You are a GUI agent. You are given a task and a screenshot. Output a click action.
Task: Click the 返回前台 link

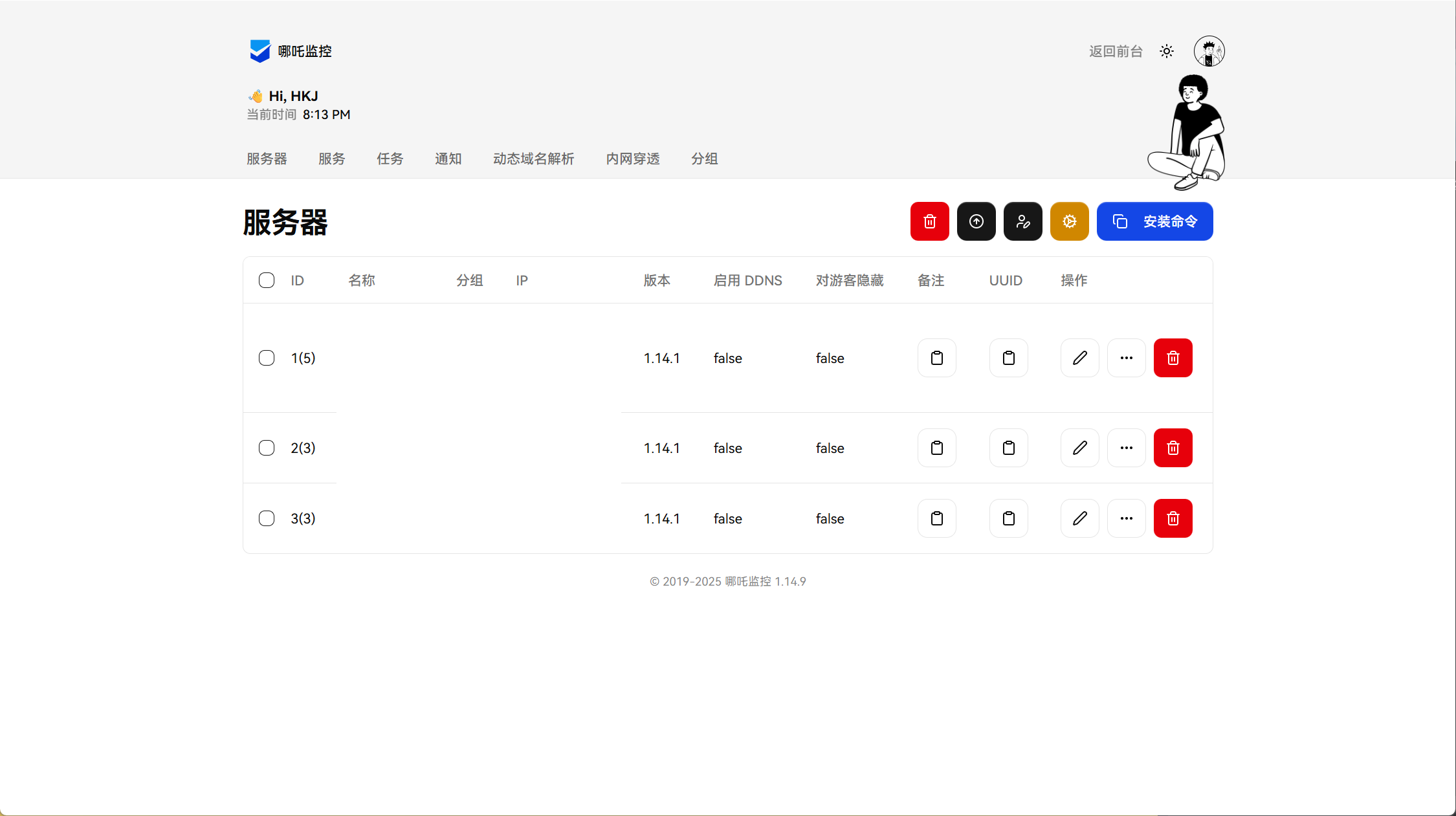coord(1115,51)
